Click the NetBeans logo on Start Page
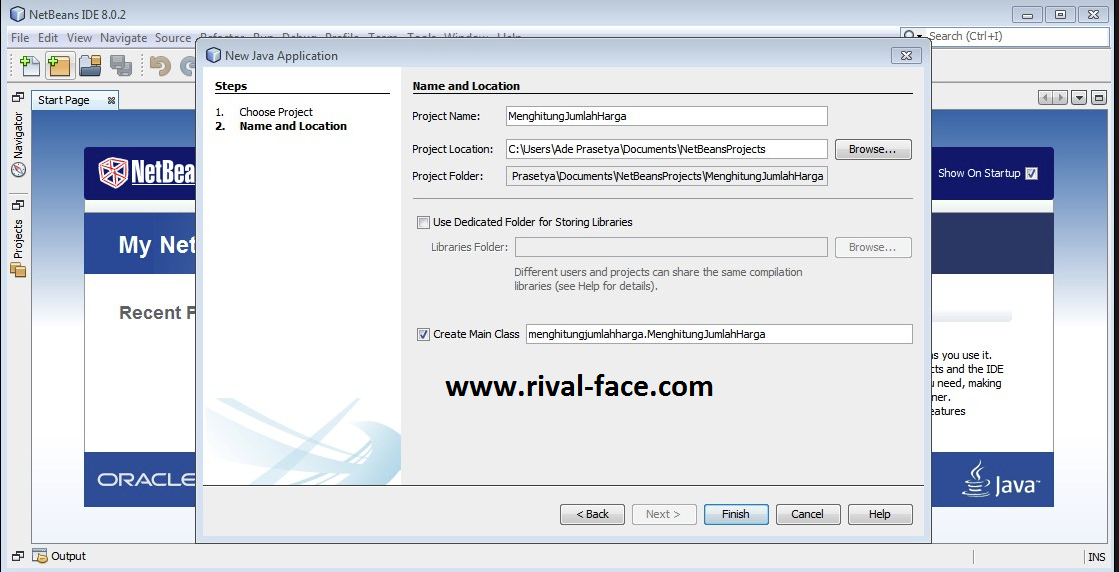 (146, 173)
